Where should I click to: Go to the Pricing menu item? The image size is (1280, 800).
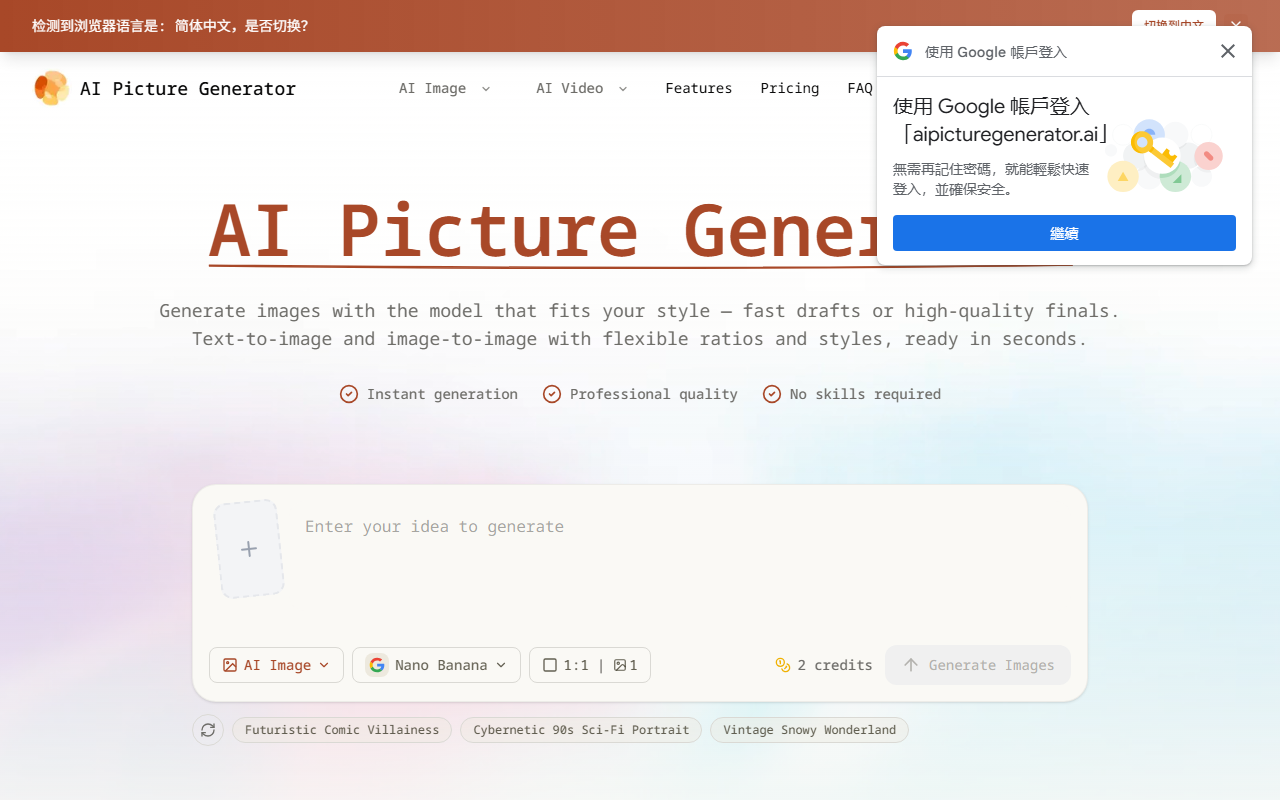[790, 88]
